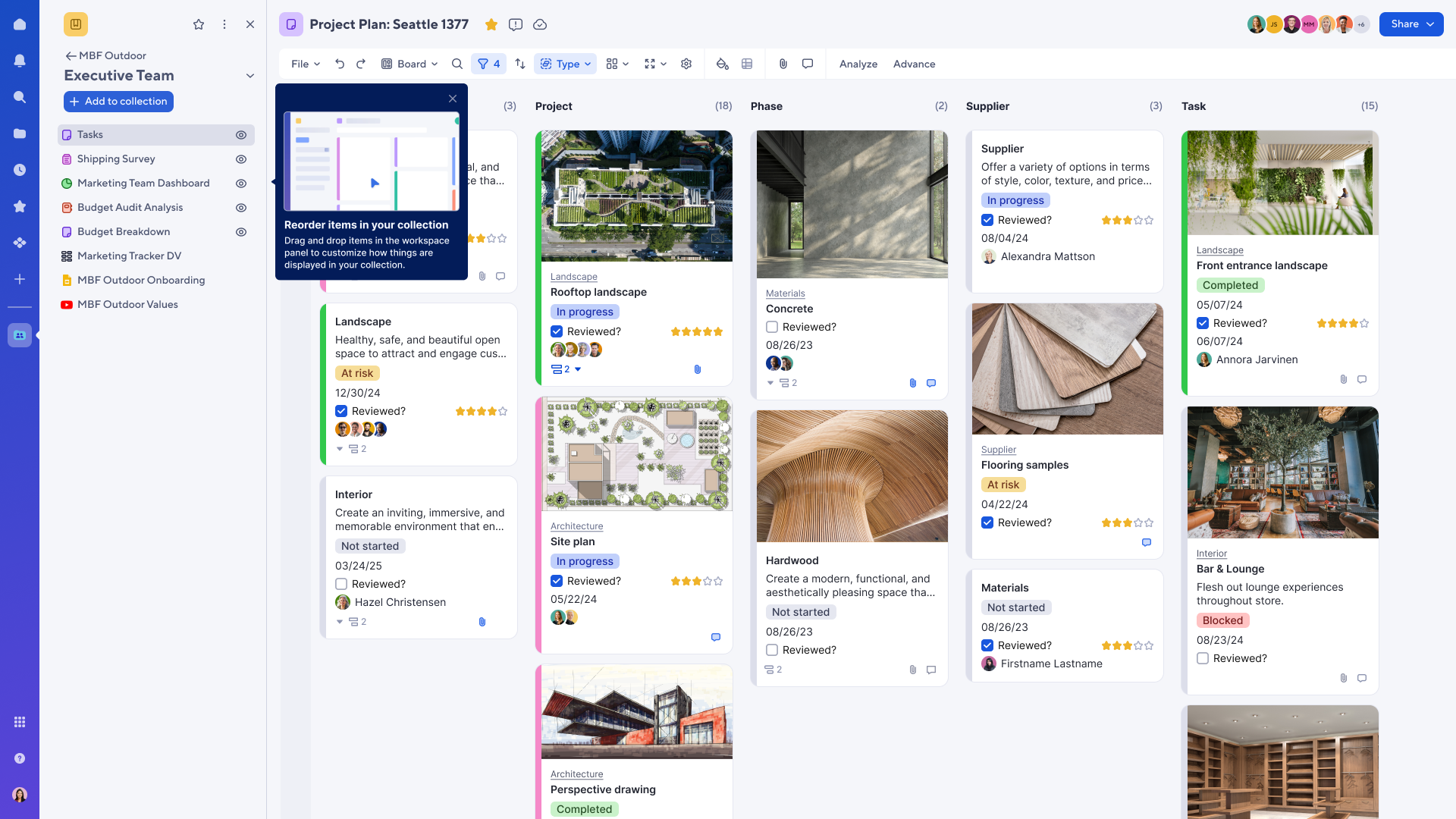
Task: Open the Analyze menu item
Action: click(858, 64)
